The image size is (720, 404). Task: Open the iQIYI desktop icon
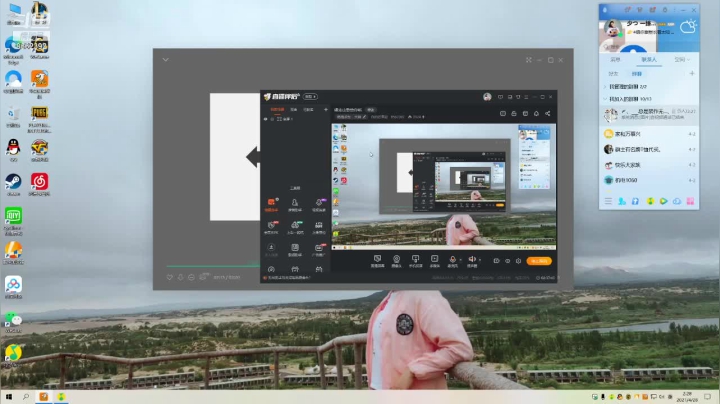[x=13, y=221]
